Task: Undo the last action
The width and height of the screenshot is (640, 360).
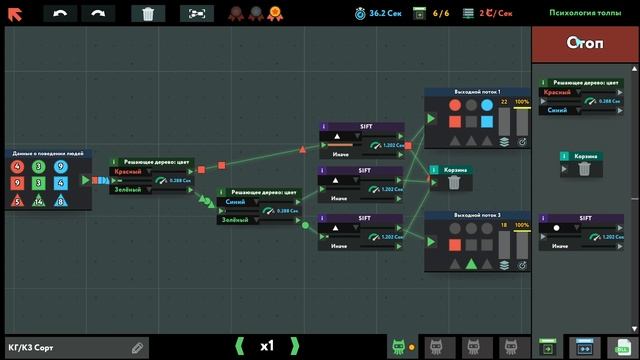Action: point(60,14)
